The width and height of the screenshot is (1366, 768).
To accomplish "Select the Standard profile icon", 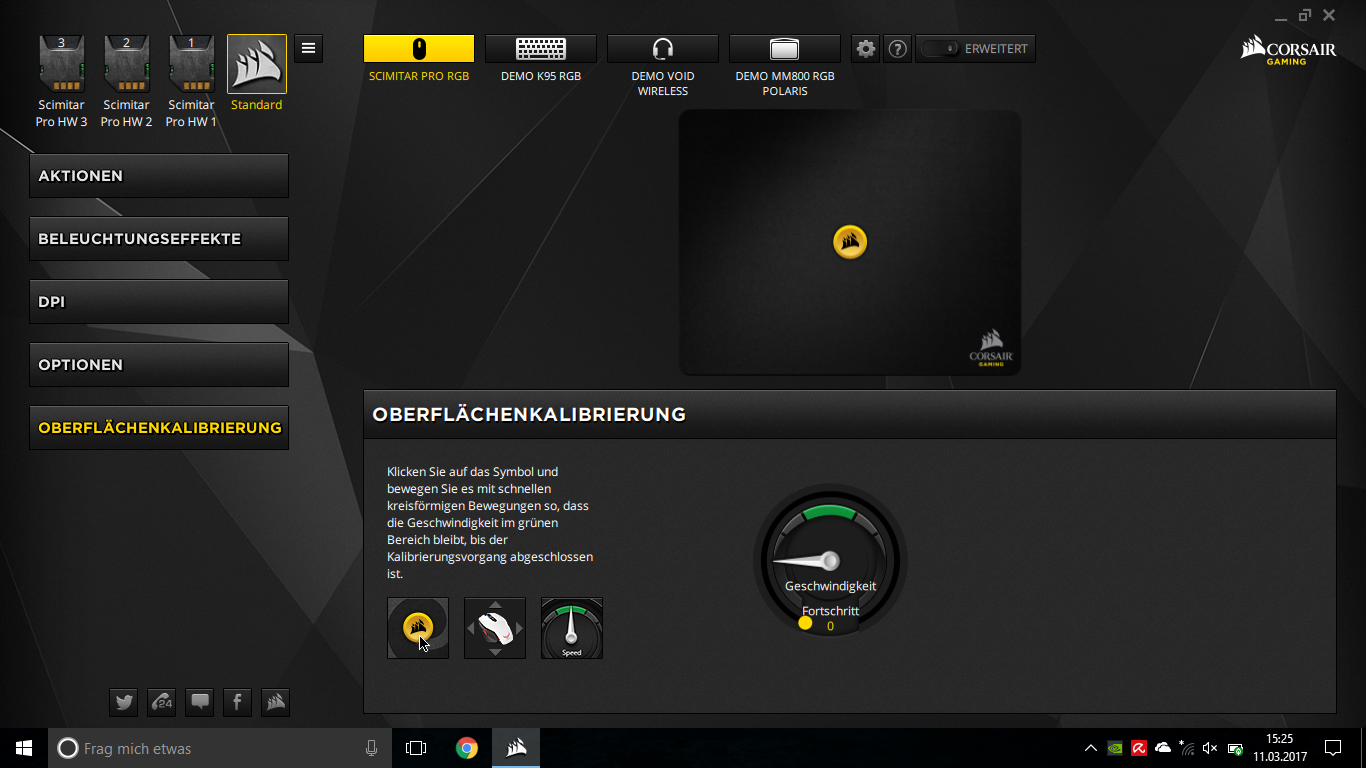I will click(x=257, y=64).
